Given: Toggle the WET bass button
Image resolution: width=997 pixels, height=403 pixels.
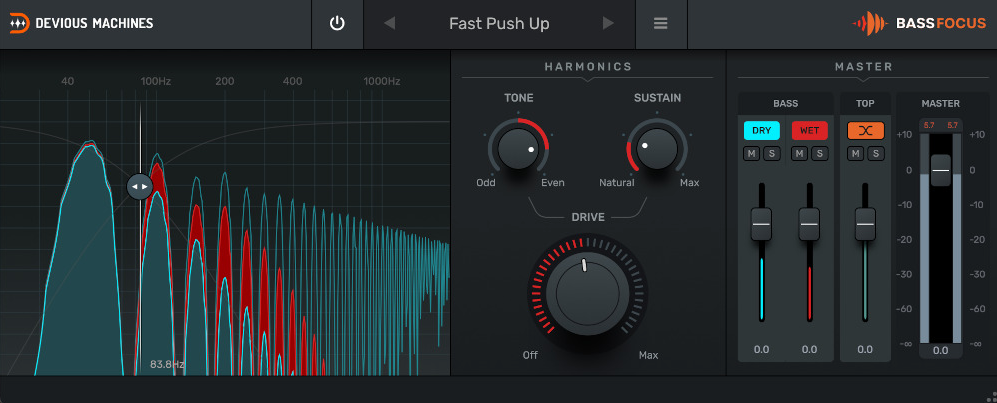Looking at the screenshot, I should point(809,131).
